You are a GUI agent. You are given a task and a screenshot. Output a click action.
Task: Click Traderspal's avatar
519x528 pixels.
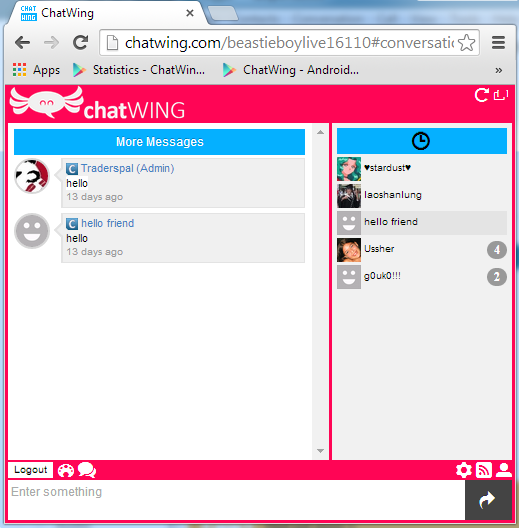32,176
